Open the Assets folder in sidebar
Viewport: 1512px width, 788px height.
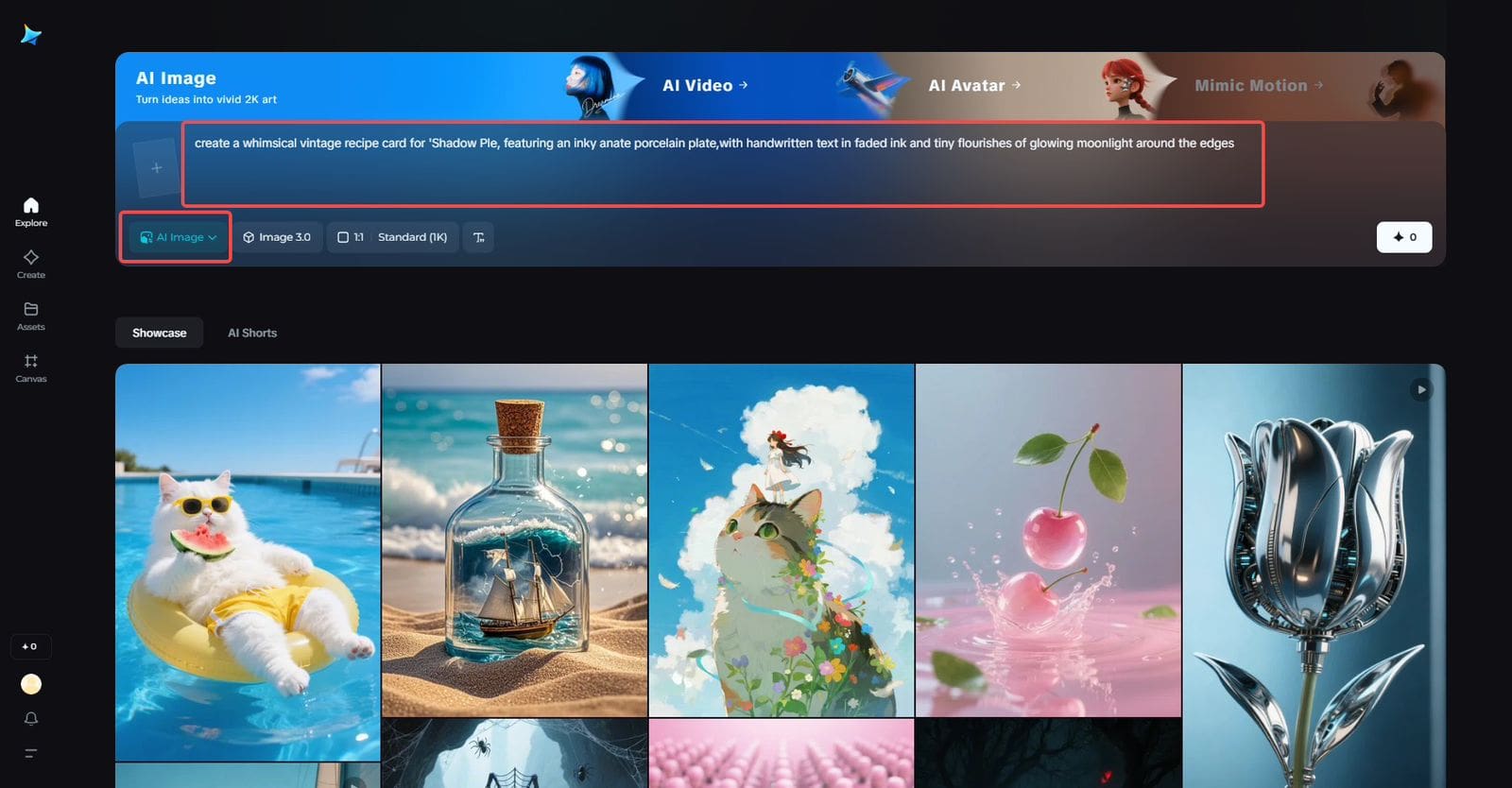(x=31, y=316)
